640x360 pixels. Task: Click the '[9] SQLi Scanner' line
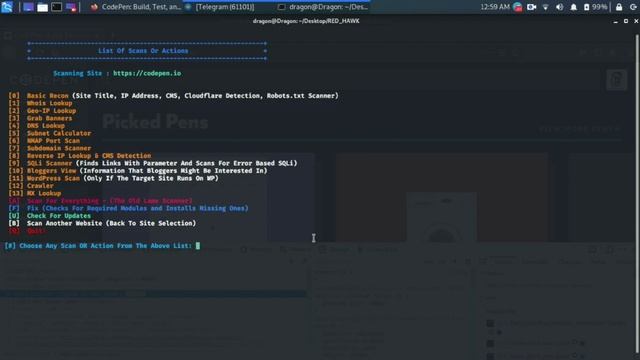tap(153, 163)
